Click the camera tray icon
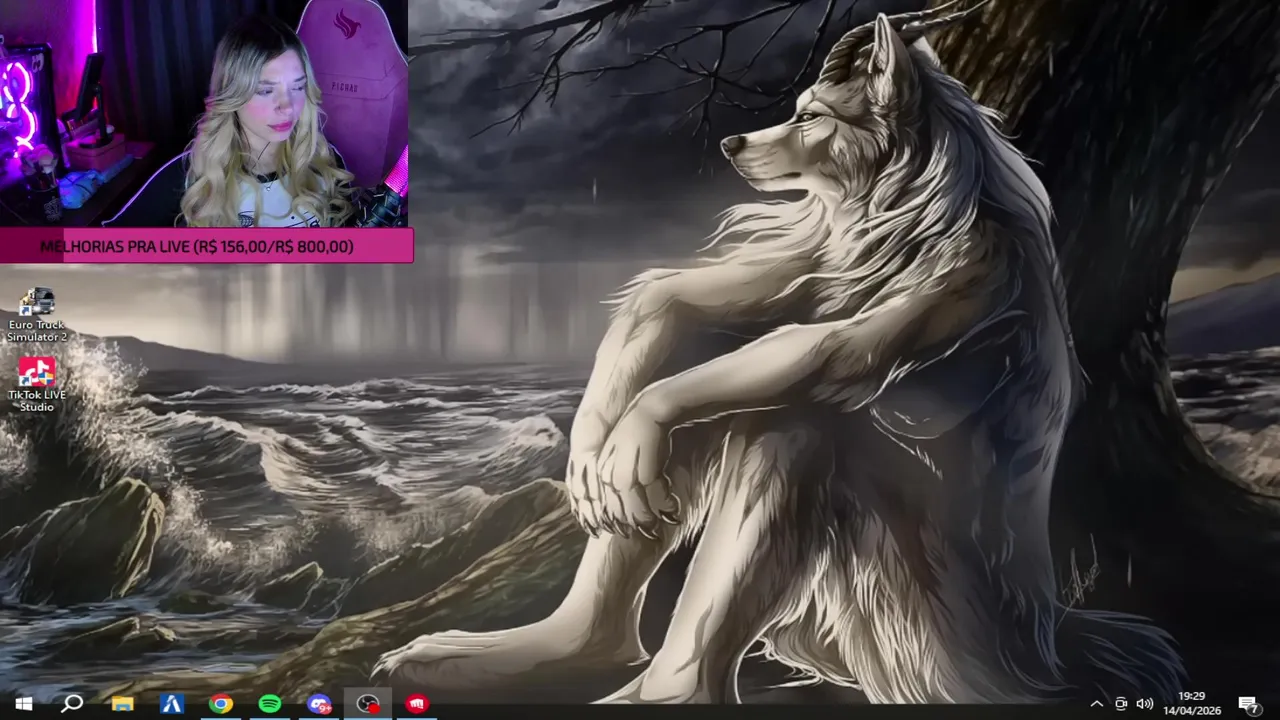The height and width of the screenshot is (720, 1280). click(x=1121, y=704)
